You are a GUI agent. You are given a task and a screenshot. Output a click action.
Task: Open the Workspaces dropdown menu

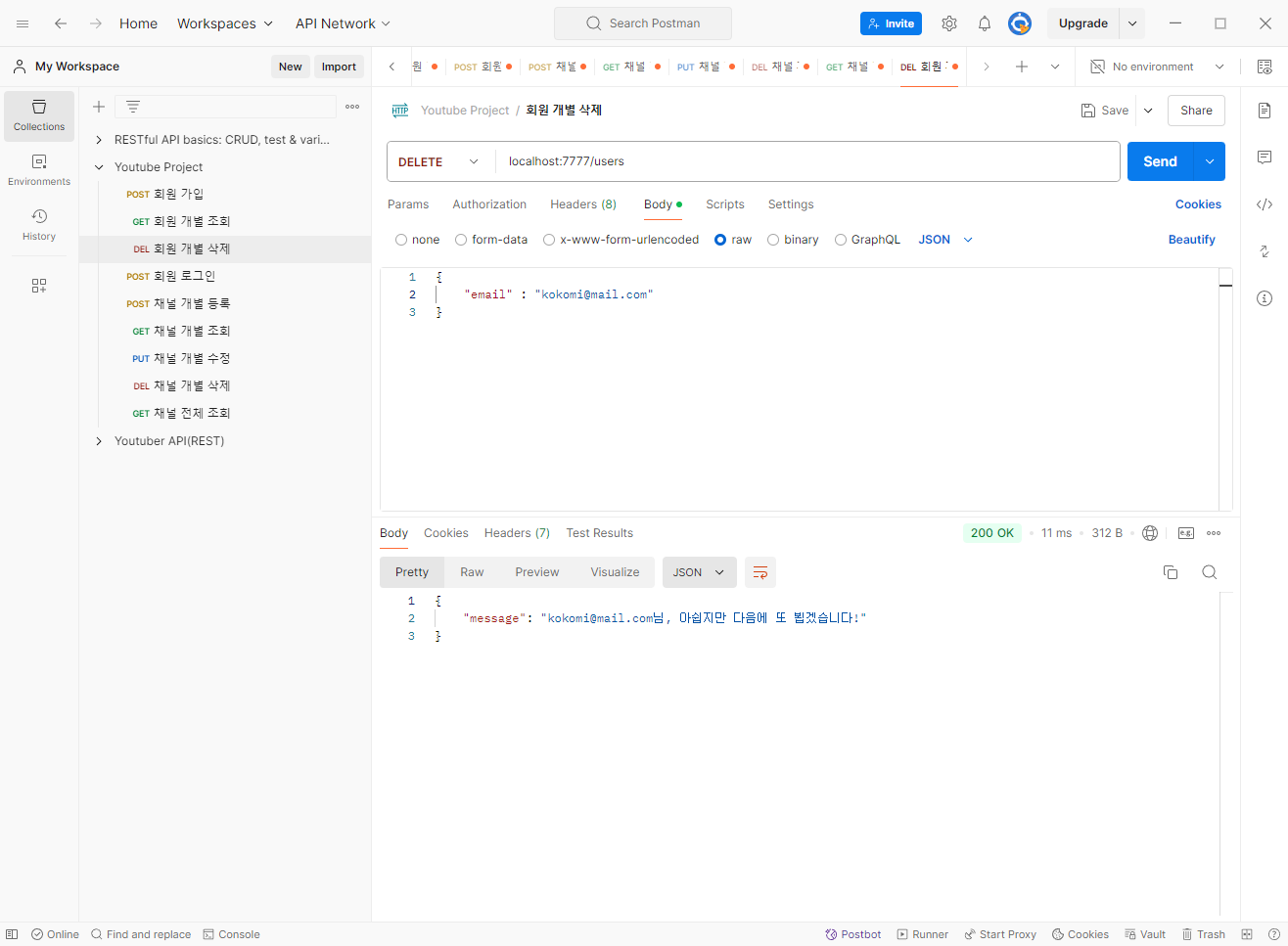coord(225,23)
